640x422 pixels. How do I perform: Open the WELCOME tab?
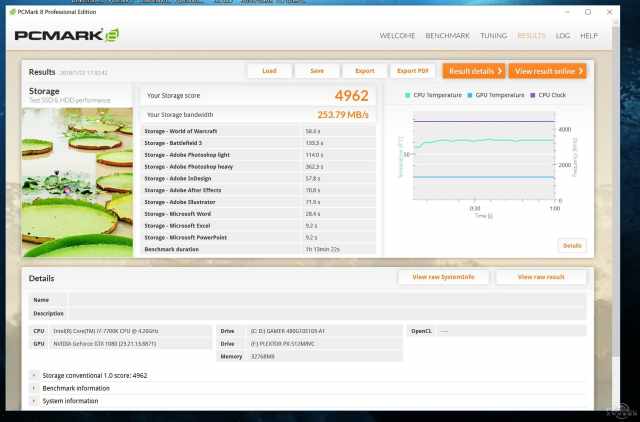[x=397, y=36]
